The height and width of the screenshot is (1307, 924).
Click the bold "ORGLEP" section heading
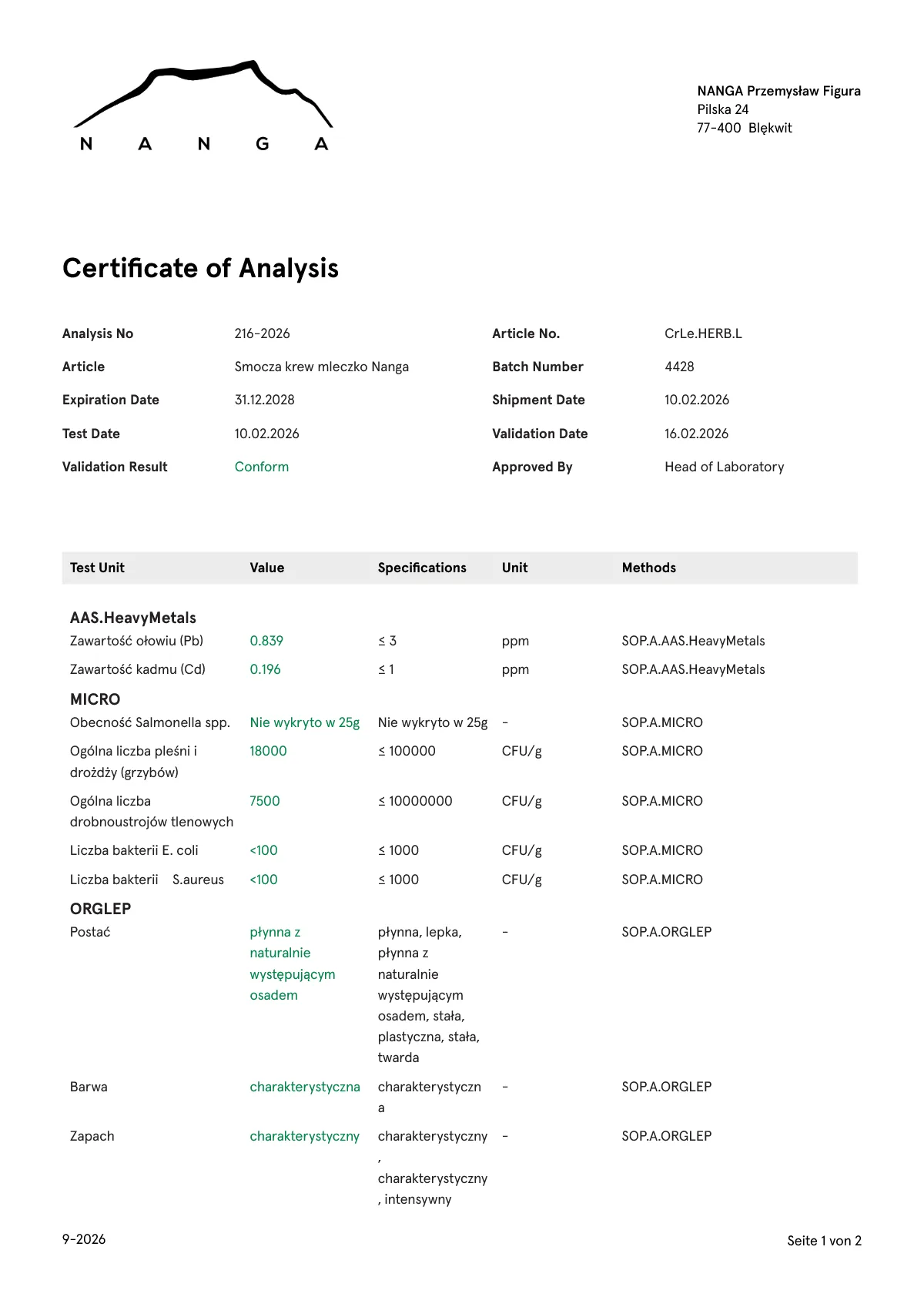point(101,909)
